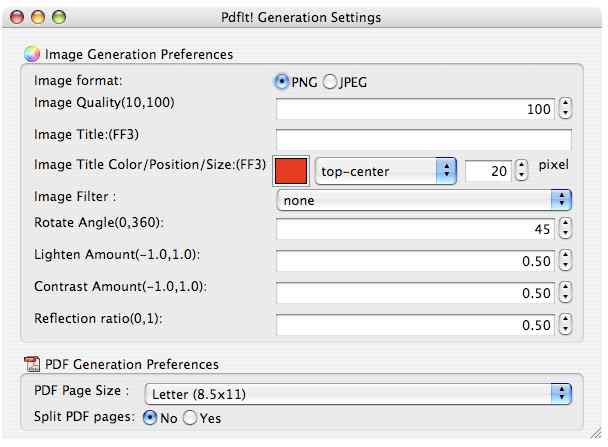Select PNG image format

(283, 81)
